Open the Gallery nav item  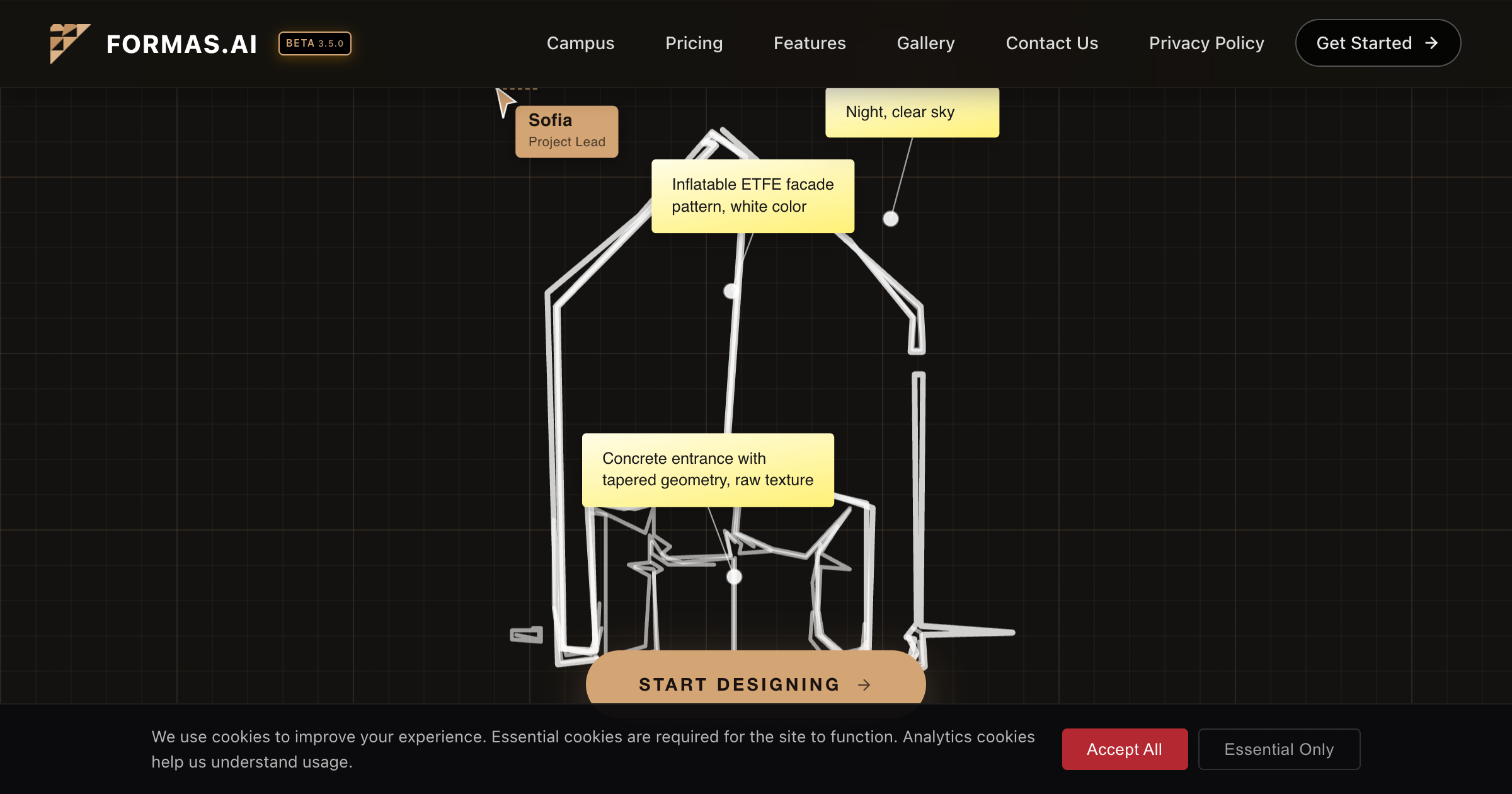(x=925, y=43)
